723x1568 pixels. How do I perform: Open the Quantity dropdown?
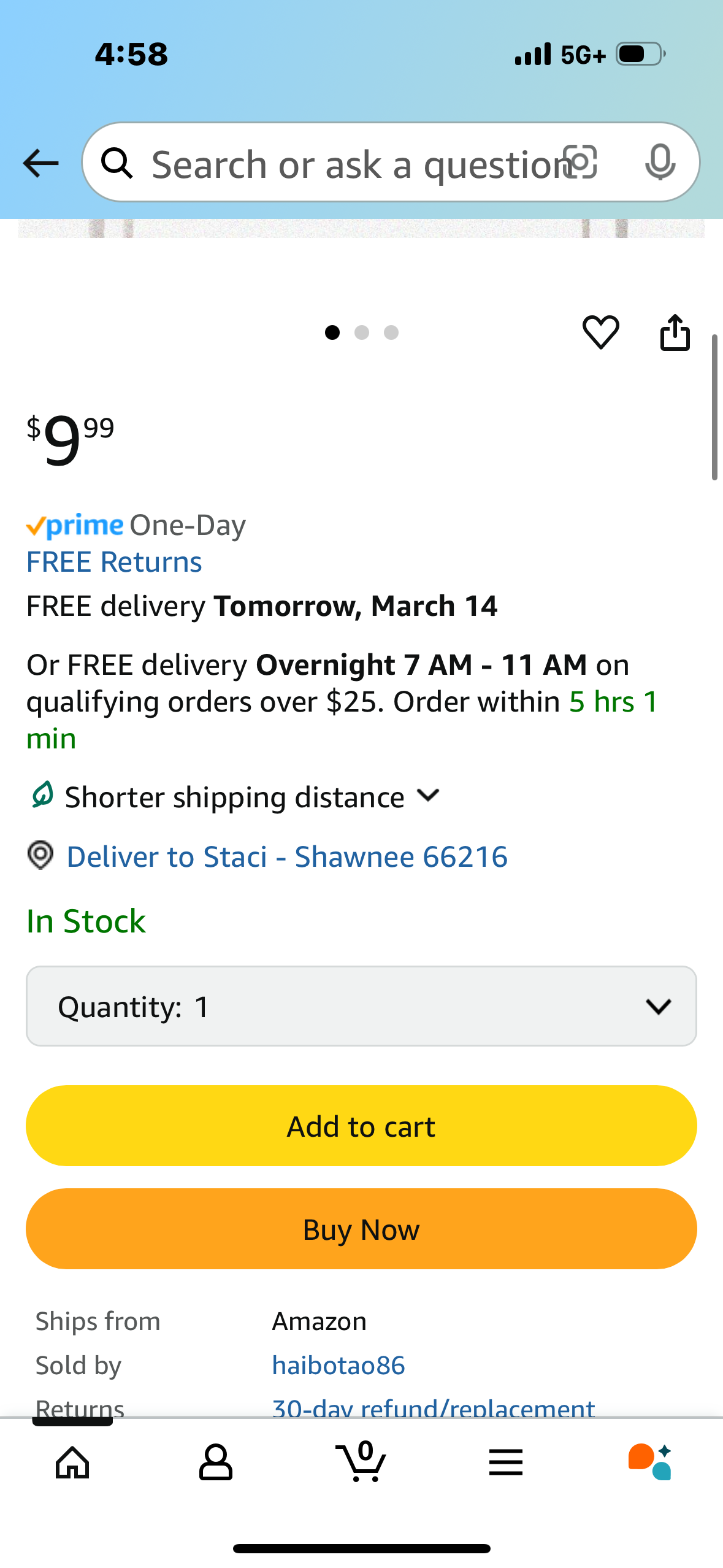(361, 1006)
